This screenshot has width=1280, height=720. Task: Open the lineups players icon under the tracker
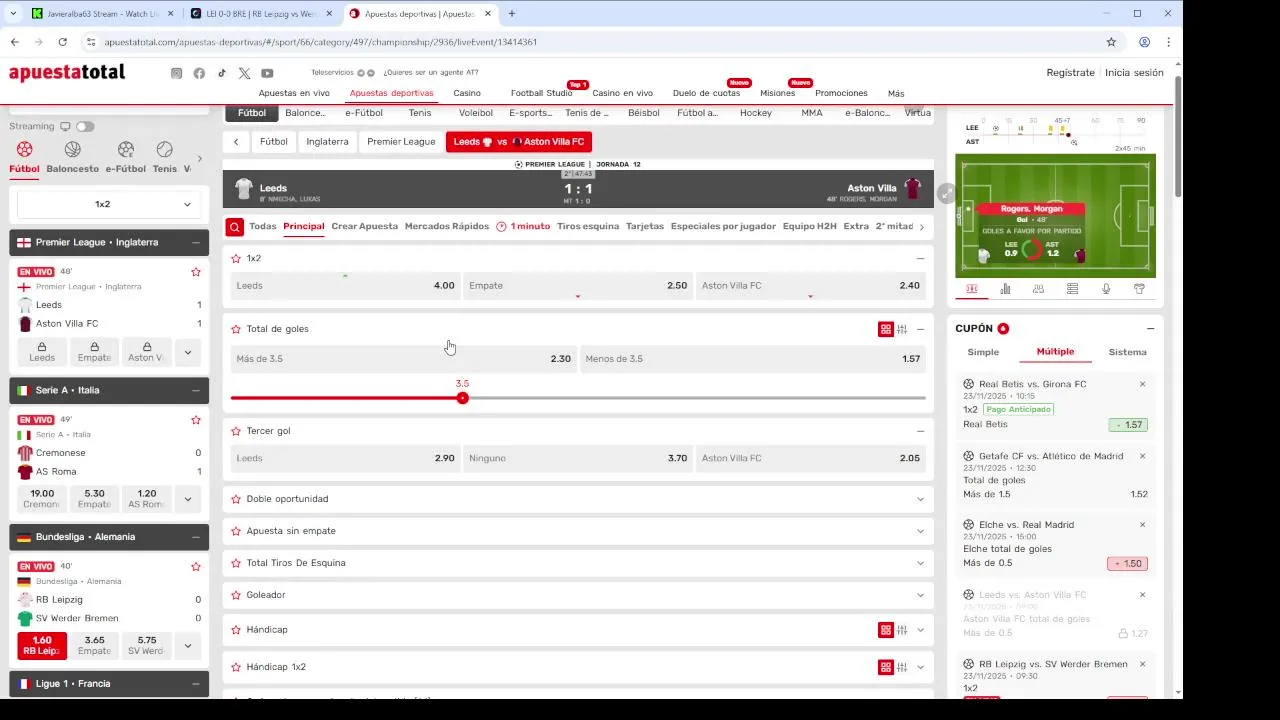(1038, 289)
